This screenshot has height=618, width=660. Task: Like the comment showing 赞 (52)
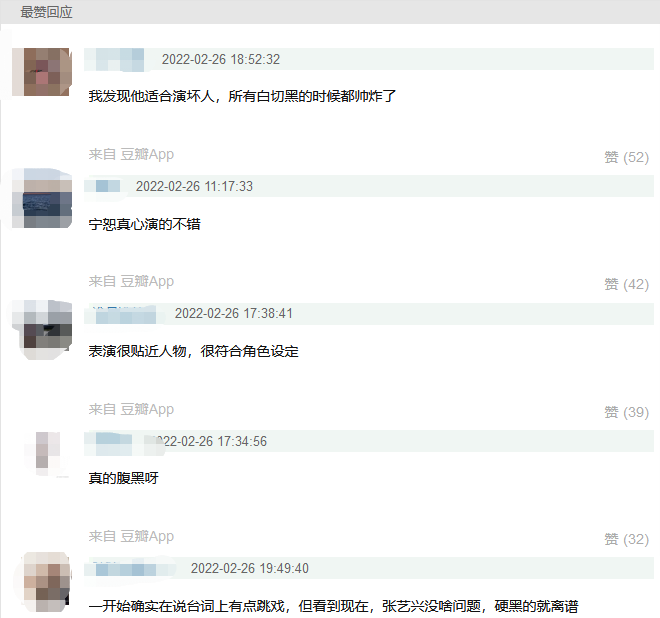626,157
